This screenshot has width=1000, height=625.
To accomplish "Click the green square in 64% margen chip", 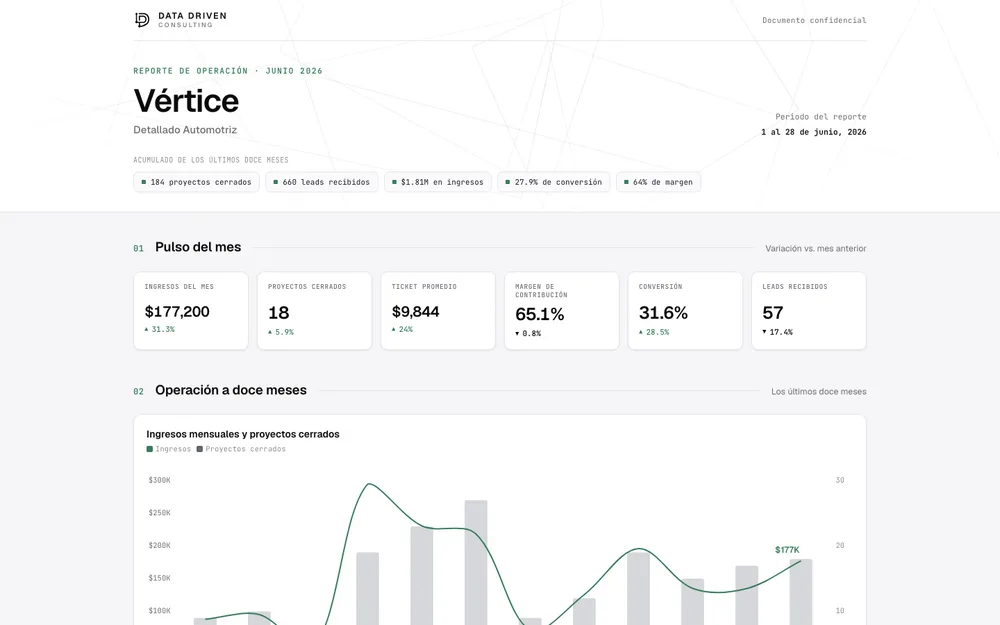I will 626,182.
